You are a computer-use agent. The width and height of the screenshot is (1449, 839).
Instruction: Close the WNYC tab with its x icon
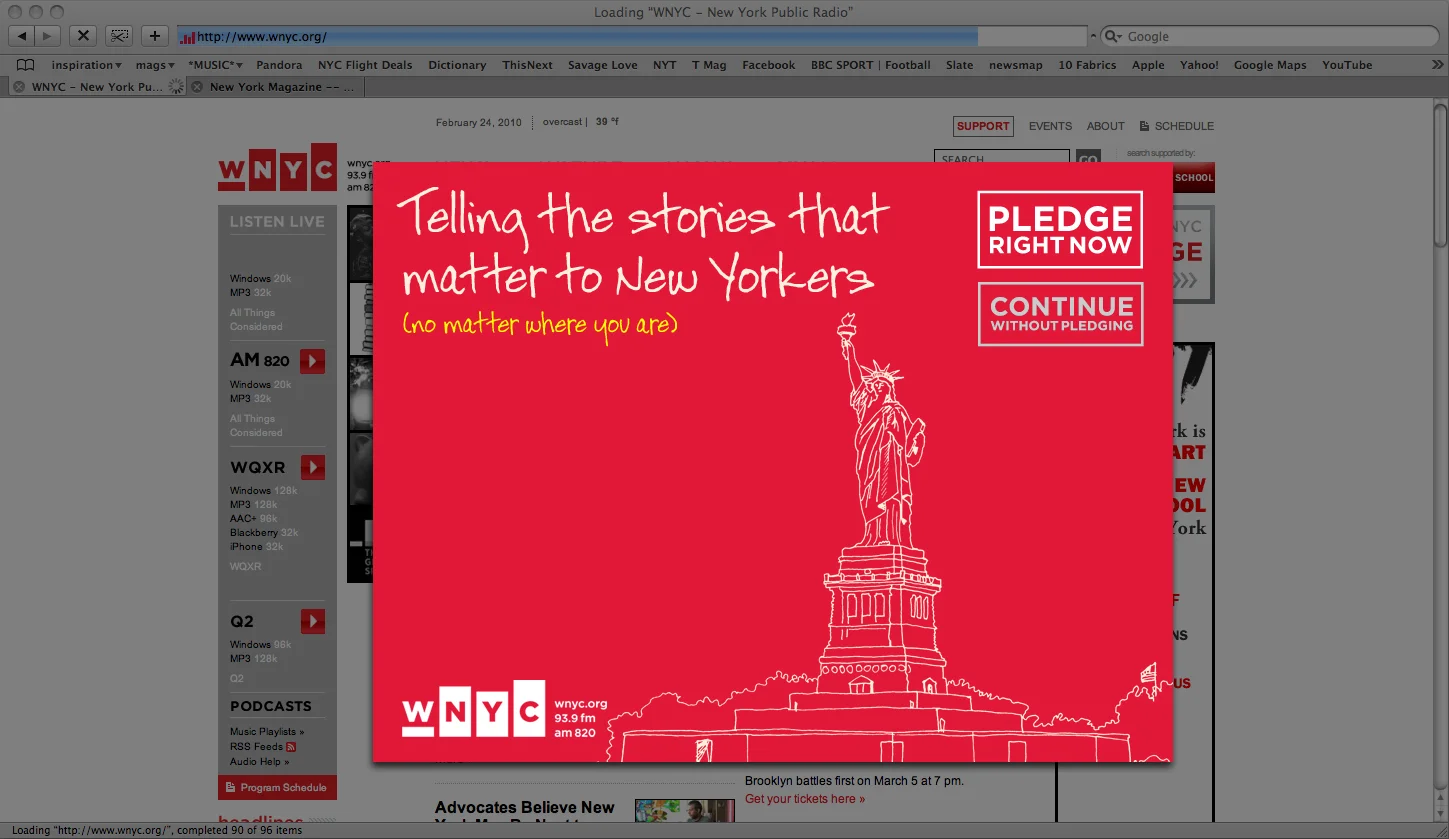point(19,87)
